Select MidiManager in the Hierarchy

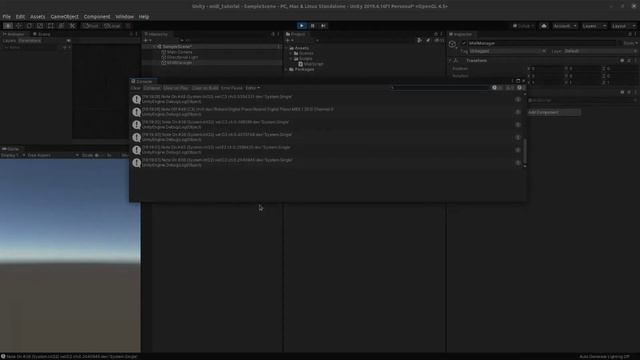179,63
